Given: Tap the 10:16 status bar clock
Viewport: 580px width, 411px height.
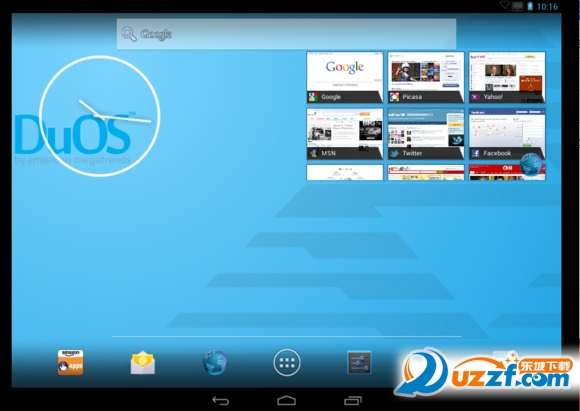Looking at the screenshot, I should click(547, 7).
